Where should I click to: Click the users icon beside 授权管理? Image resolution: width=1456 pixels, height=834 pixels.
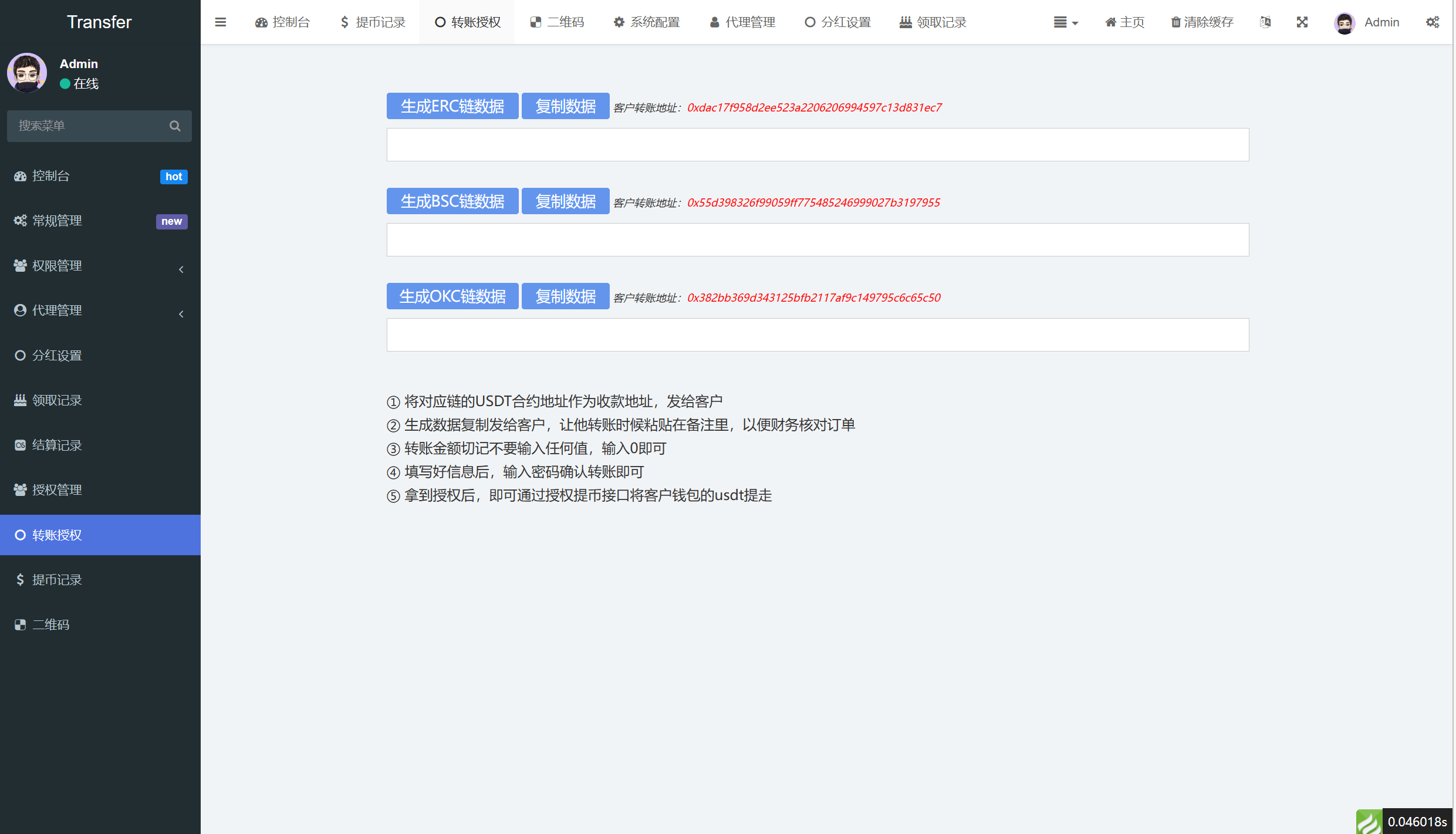(x=20, y=490)
